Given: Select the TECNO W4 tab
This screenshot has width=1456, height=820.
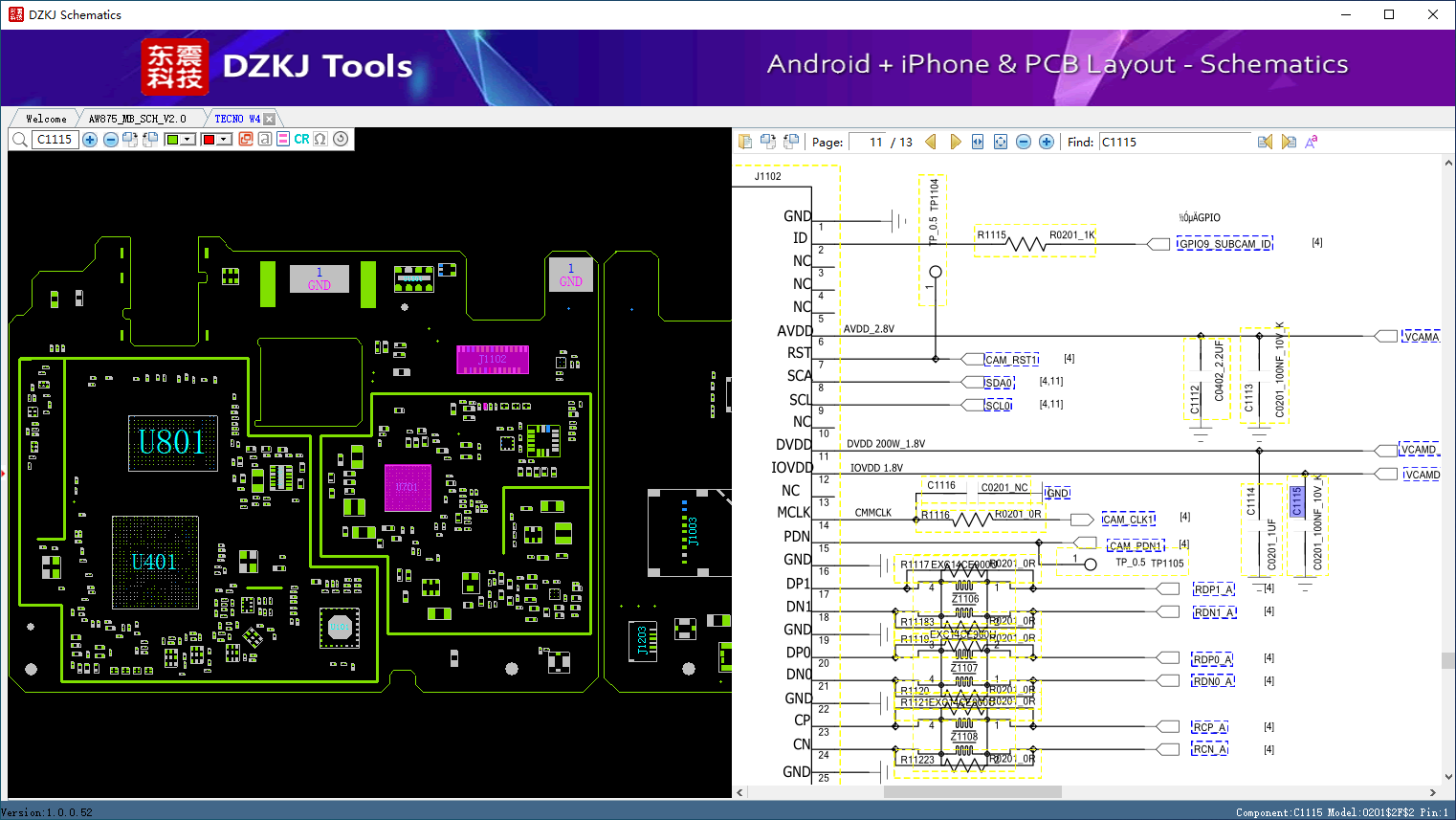Looking at the screenshot, I should coord(237,119).
